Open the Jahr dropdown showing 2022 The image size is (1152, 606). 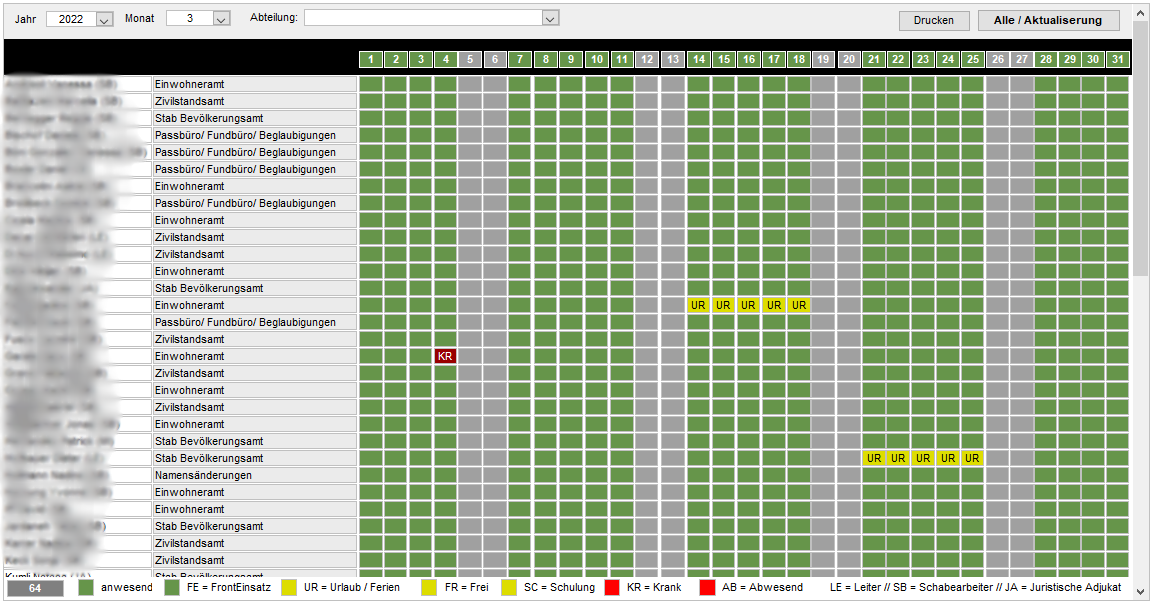[x=104, y=19]
